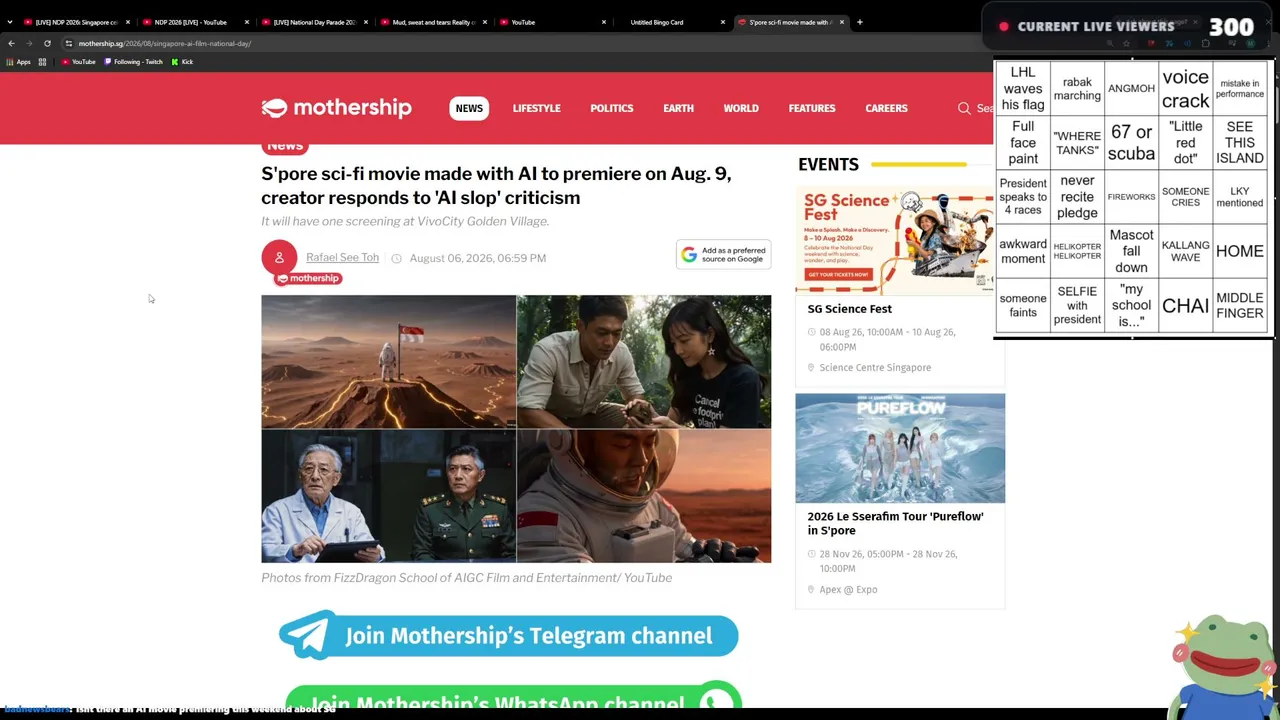Close the S'pore sci-fi movie tab
This screenshot has height=720, width=1280.
coord(842,22)
